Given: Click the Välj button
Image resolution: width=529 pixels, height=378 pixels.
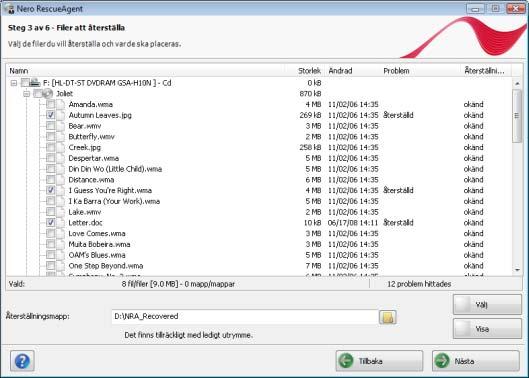Looking at the screenshot, I should (487, 305).
